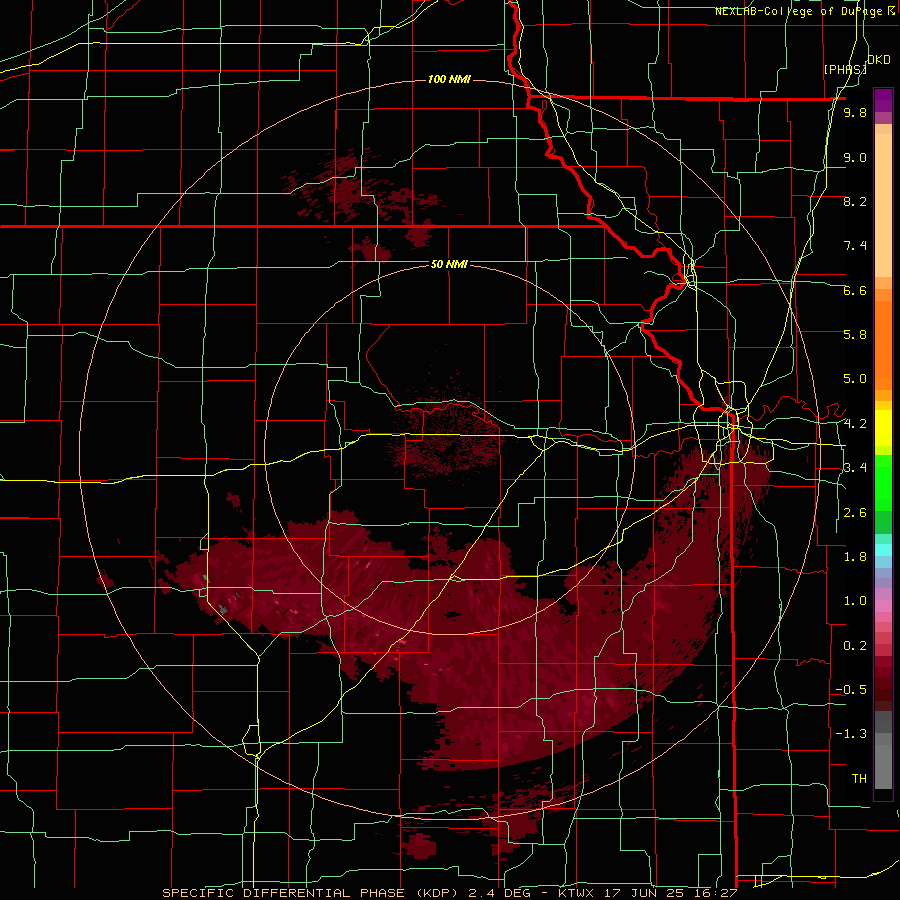Click the 9.0 value on the color scale
This screenshot has width=900, height=900.
(x=855, y=157)
